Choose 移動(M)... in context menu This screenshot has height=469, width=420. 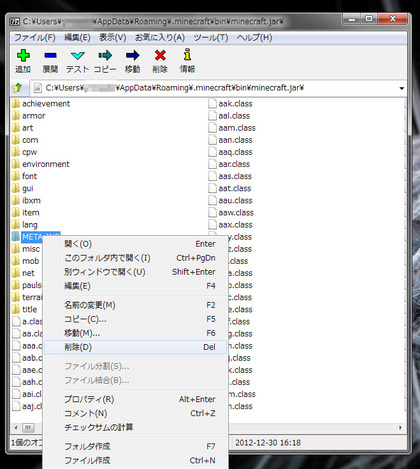click(136, 333)
